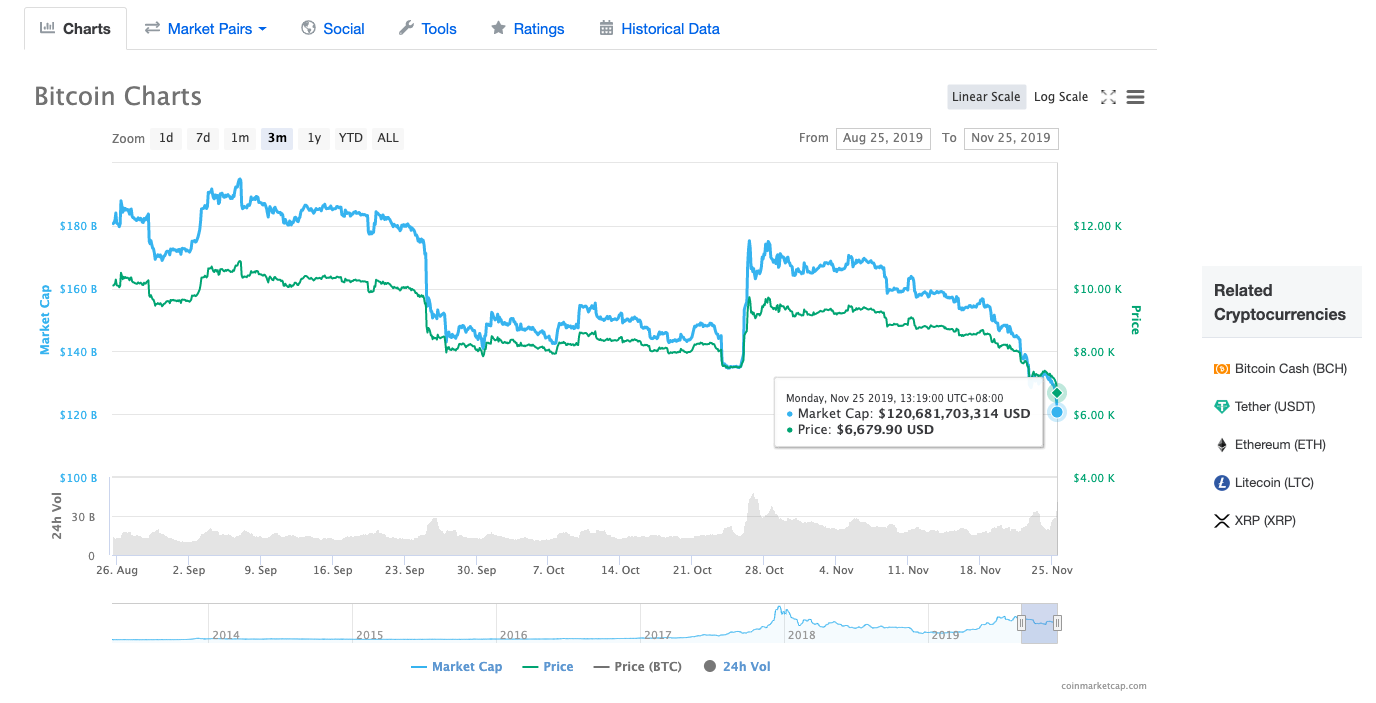Click the green price diamond marker on chart
This screenshot has width=1376, height=703.
pyautogui.click(x=1057, y=393)
